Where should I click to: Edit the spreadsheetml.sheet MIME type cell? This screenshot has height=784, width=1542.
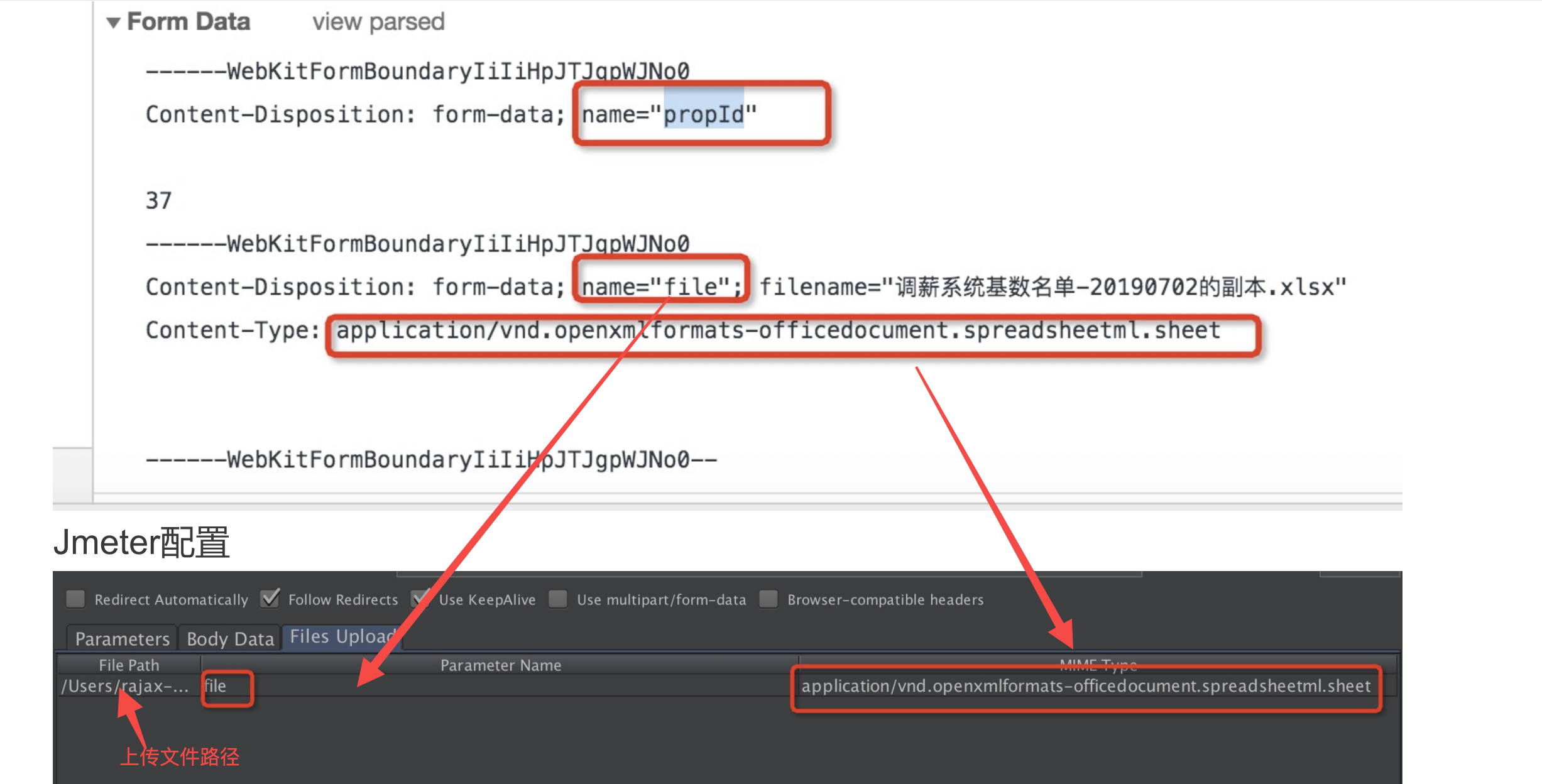pyautogui.click(x=1085, y=686)
